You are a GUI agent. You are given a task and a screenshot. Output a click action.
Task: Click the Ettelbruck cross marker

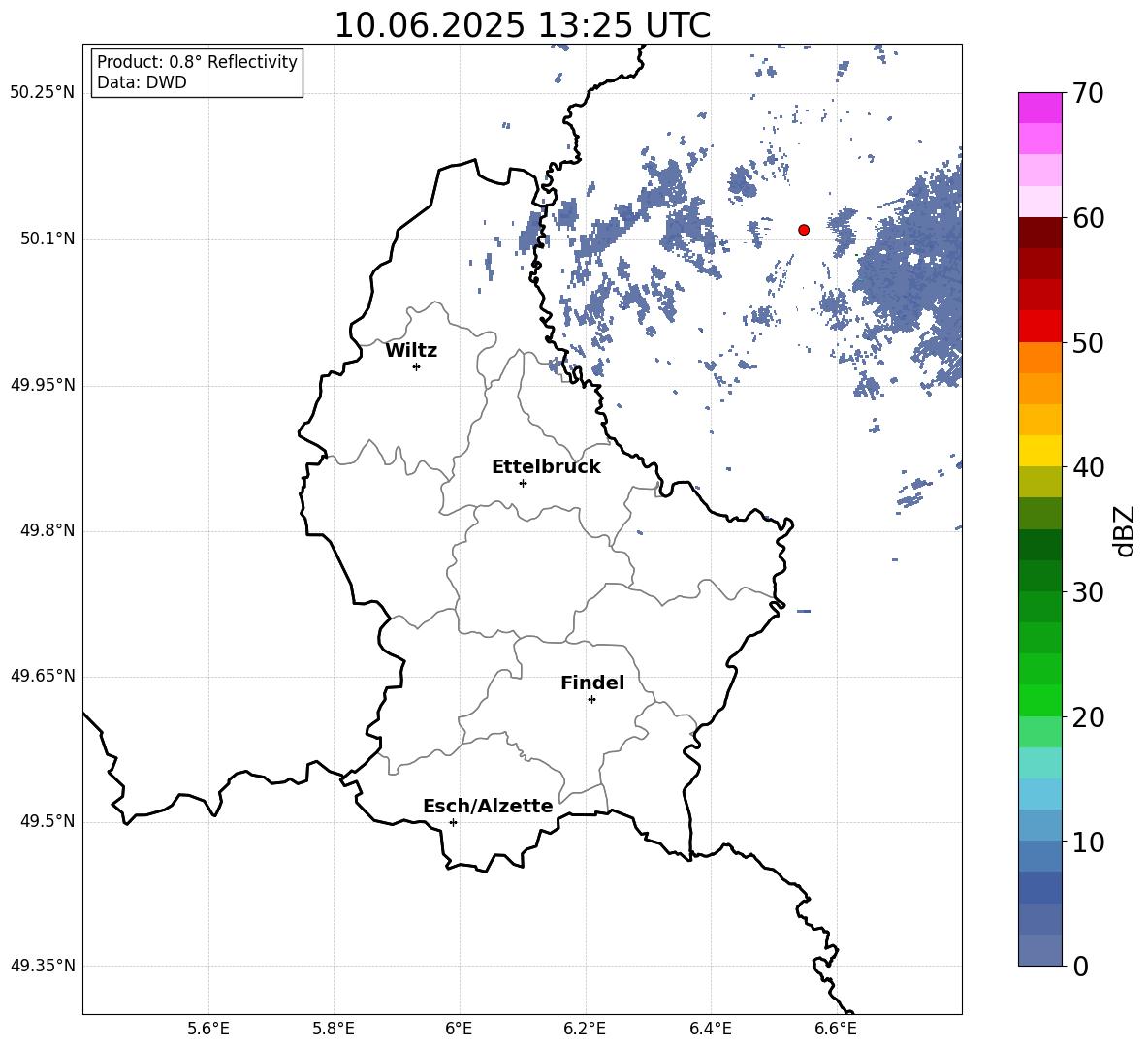[x=523, y=483]
